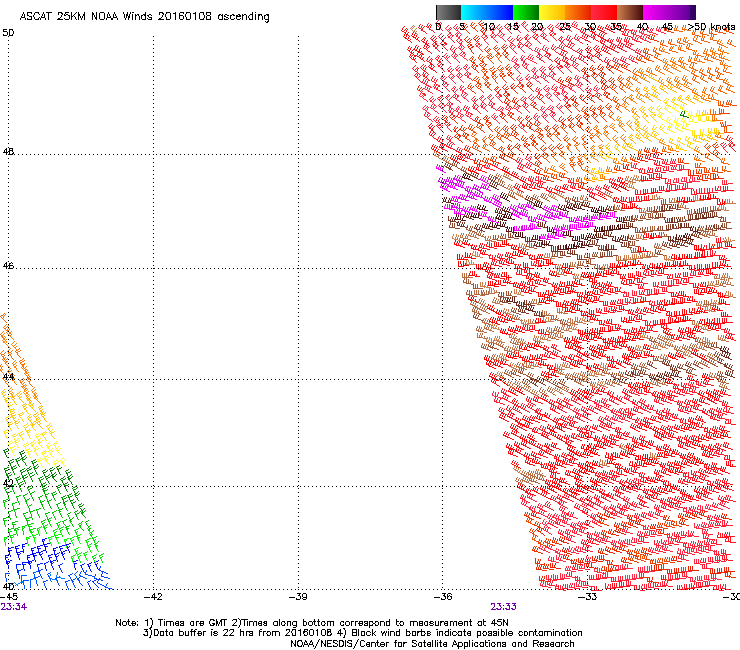This screenshot has width=740, height=650.
Task: Click the blue 10-15 knots color swatch
Action: 500,12
